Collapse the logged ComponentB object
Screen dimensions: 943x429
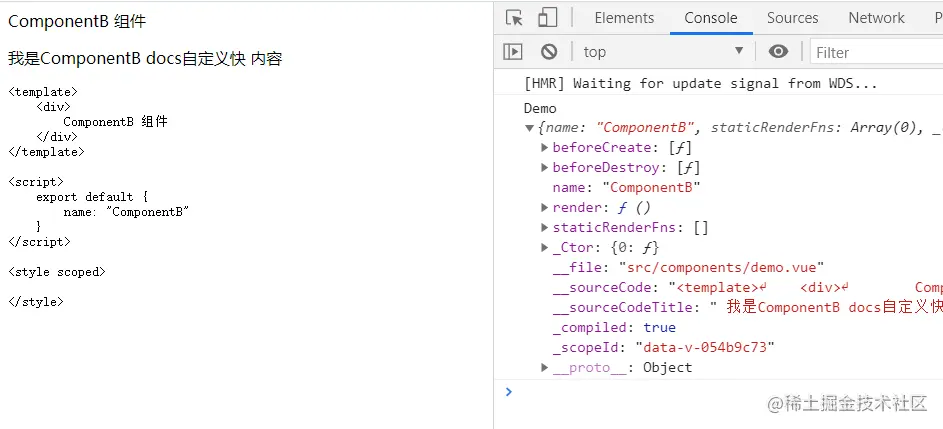pos(529,128)
